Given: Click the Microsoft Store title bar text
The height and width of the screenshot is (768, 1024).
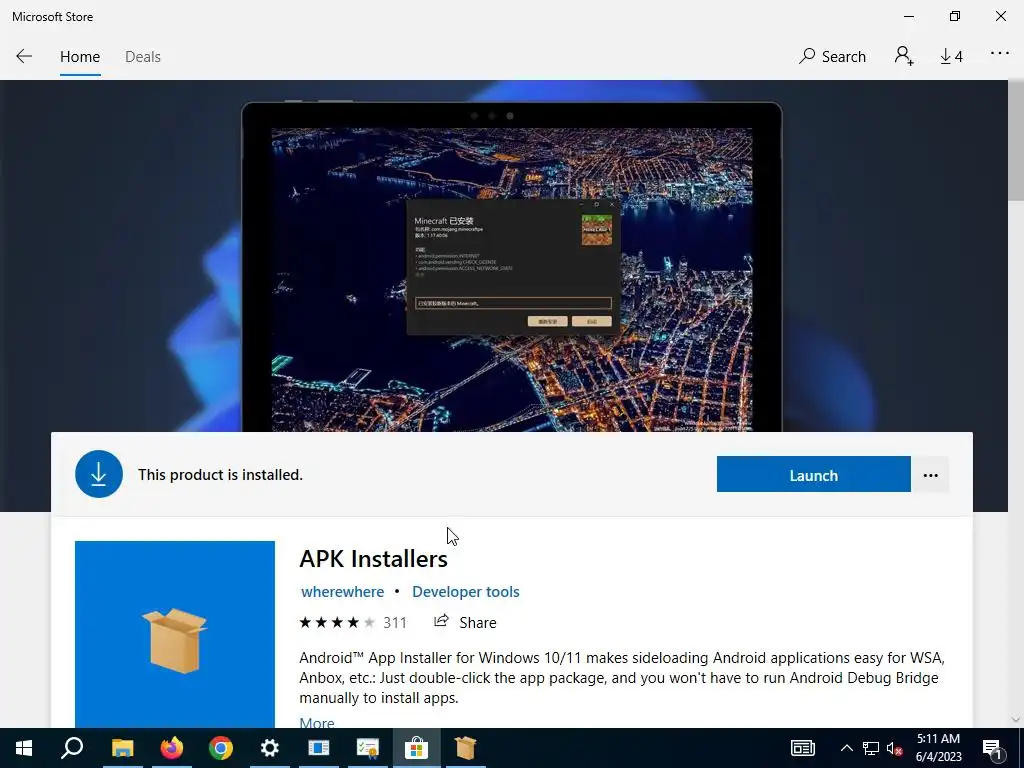Looking at the screenshot, I should (52, 17).
